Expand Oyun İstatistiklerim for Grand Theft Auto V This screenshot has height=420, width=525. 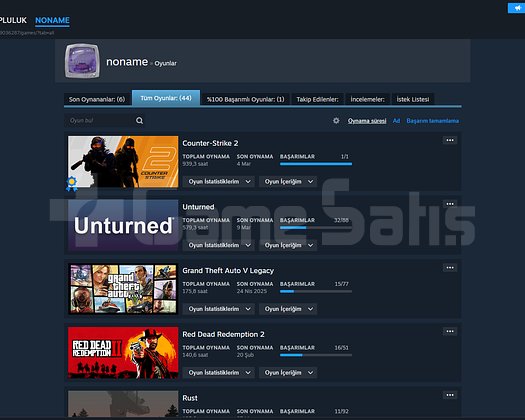[x=219, y=309]
